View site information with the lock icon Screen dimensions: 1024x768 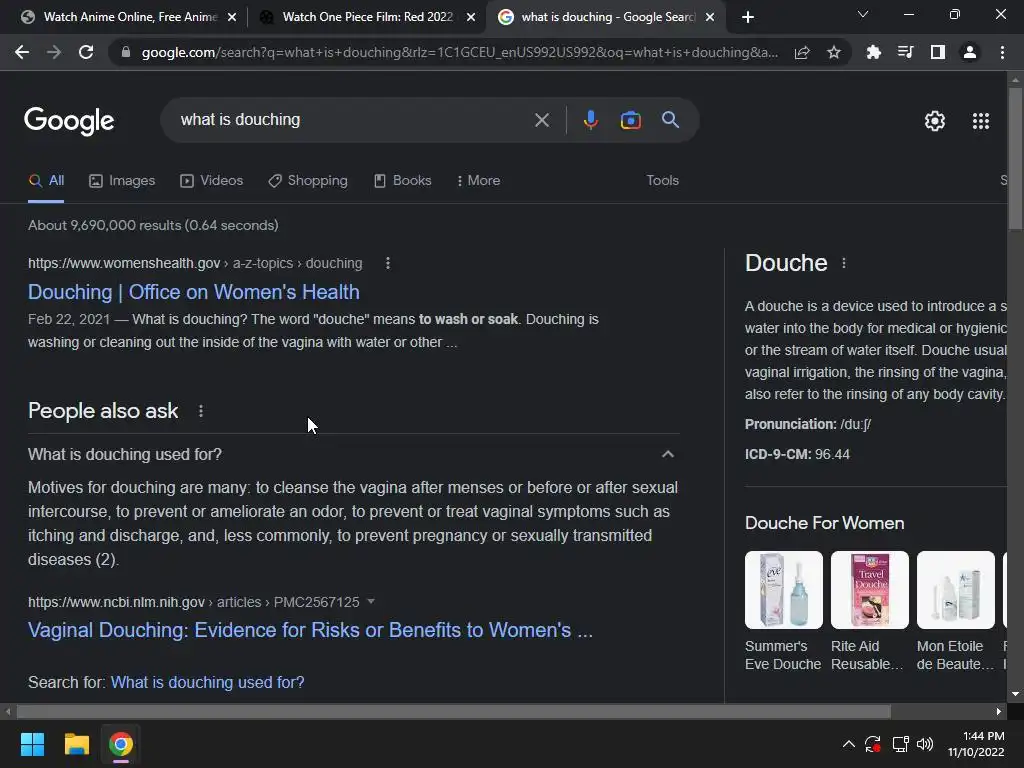coord(126,52)
